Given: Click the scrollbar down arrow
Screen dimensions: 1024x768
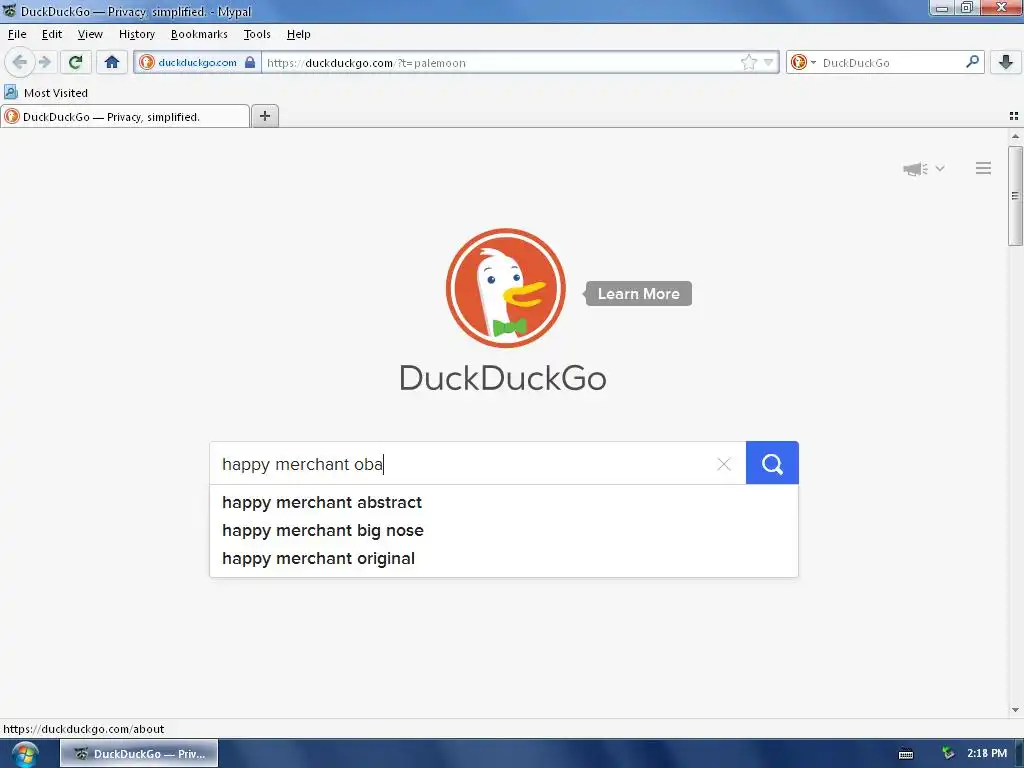Looking at the screenshot, I should [1015, 710].
